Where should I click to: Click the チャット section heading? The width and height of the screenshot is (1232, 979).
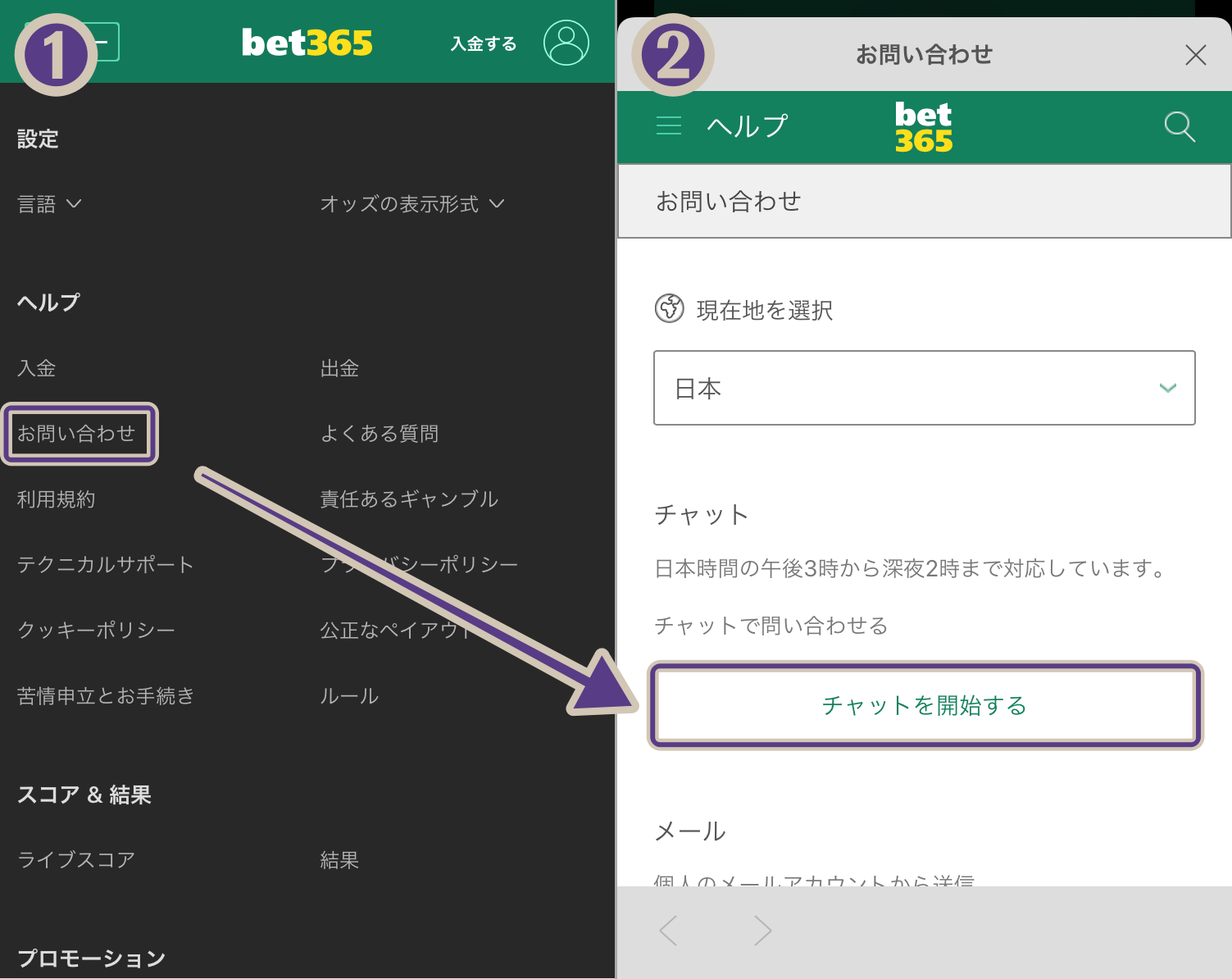[702, 514]
